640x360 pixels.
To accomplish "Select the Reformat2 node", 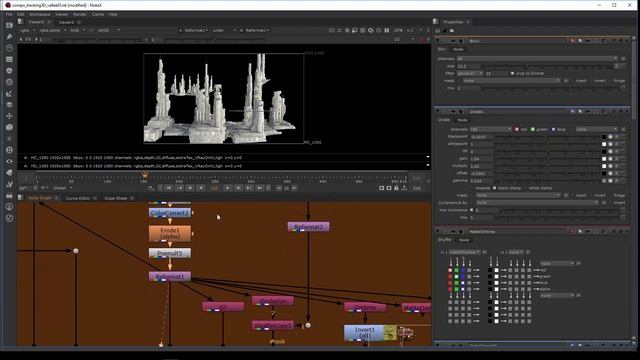I will (309, 227).
